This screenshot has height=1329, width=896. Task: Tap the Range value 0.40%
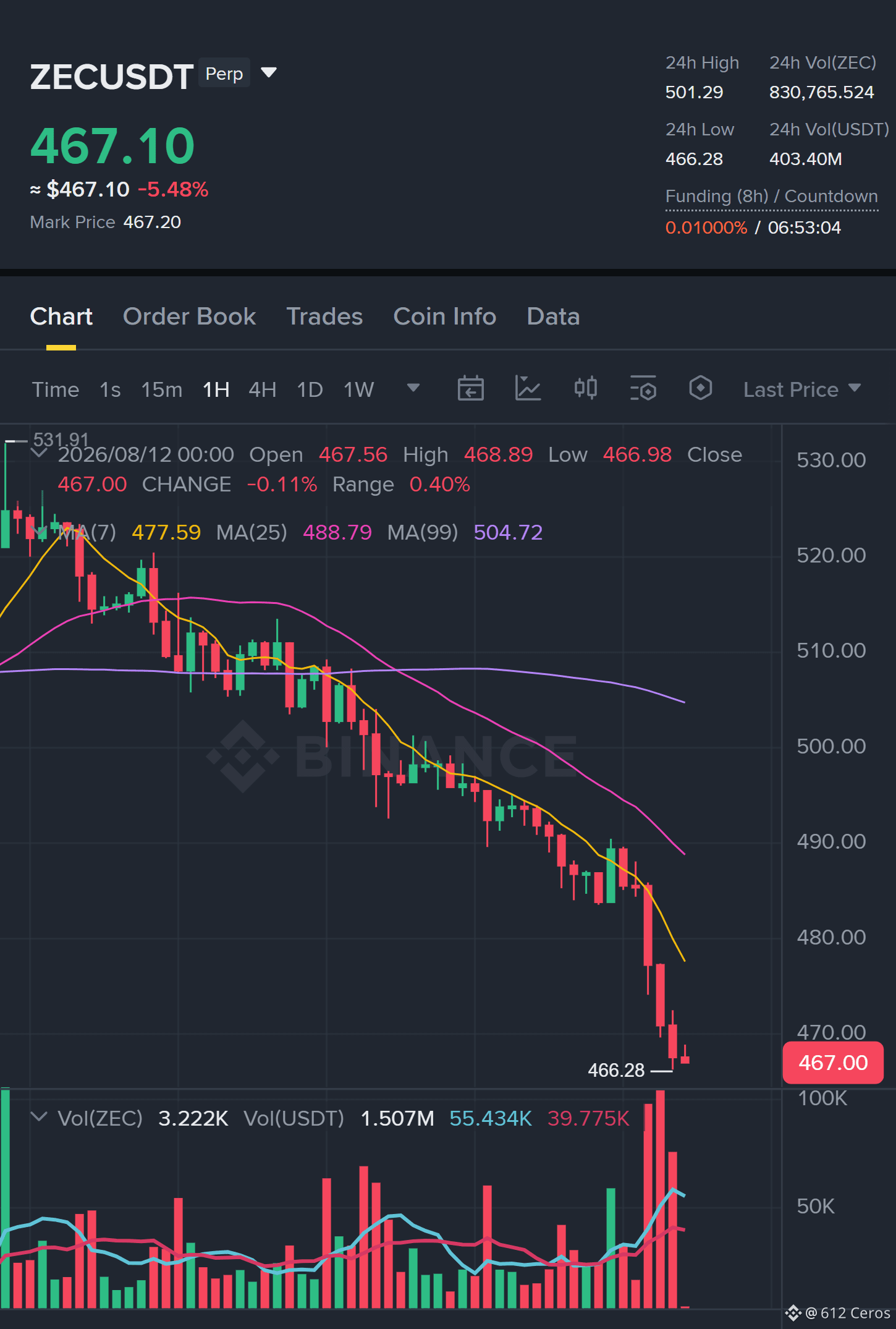click(x=439, y=484)
